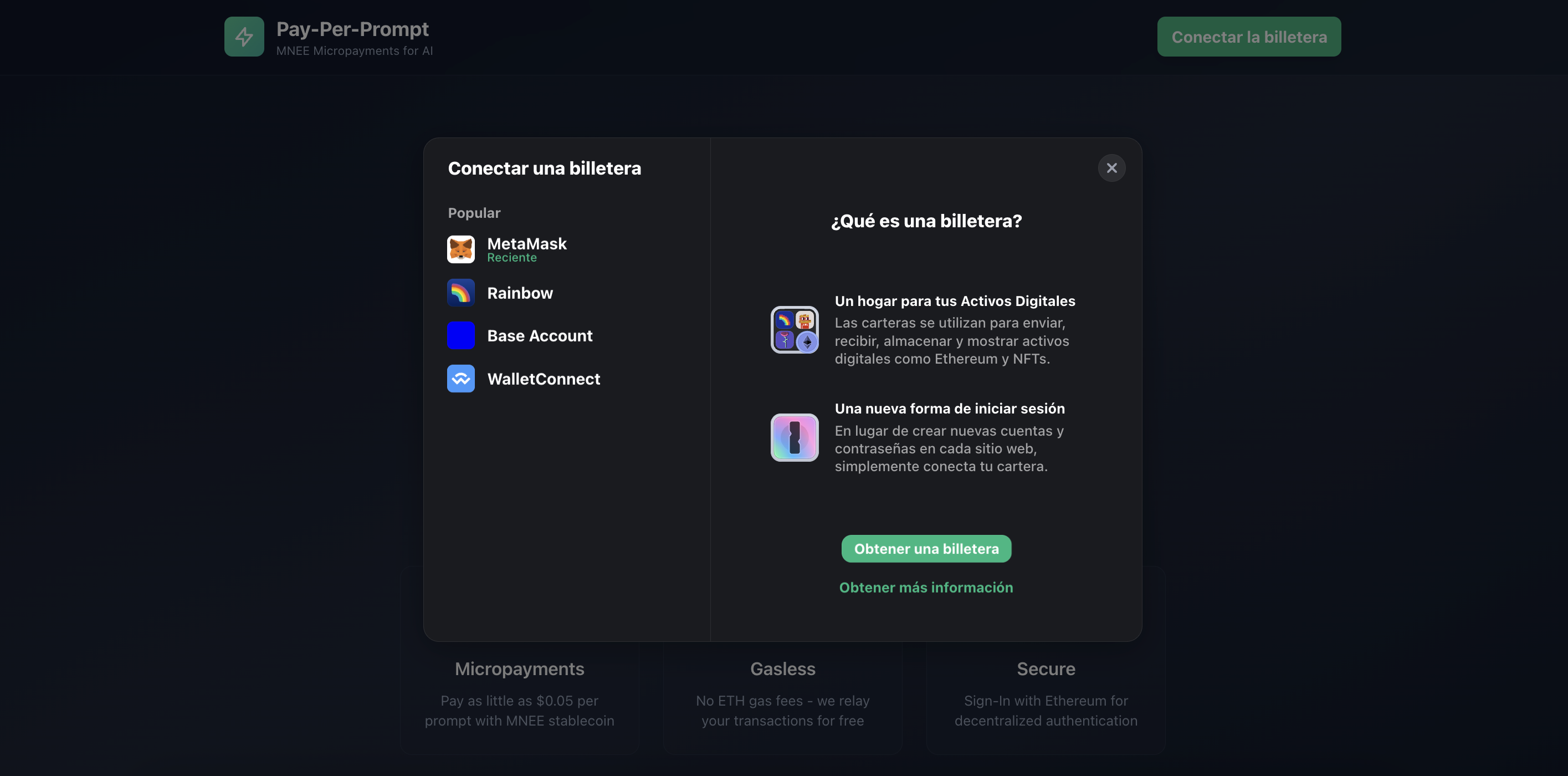Click the blue Base Account icon

click(x=461, y=335)
